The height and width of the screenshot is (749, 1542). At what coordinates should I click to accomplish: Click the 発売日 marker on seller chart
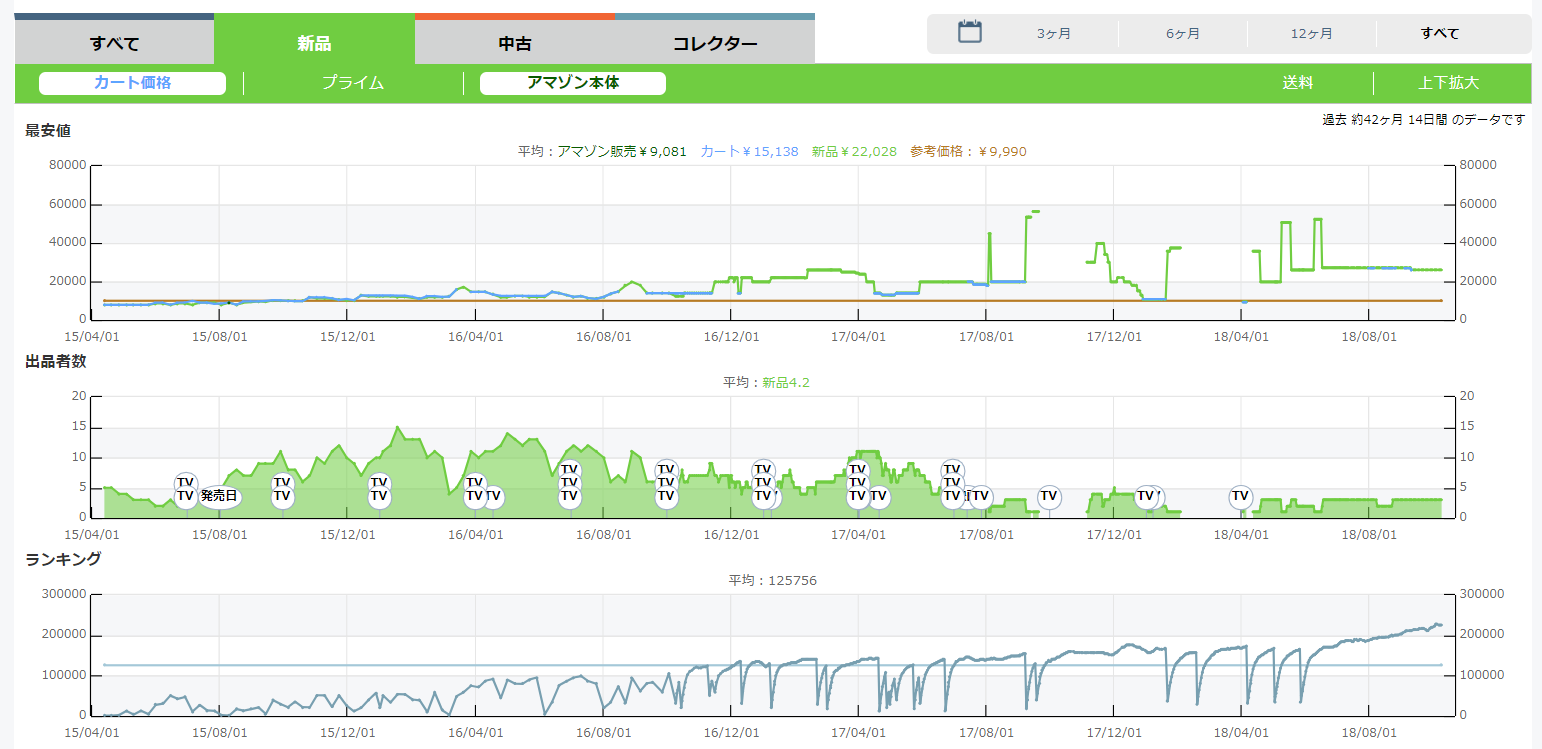219,496
